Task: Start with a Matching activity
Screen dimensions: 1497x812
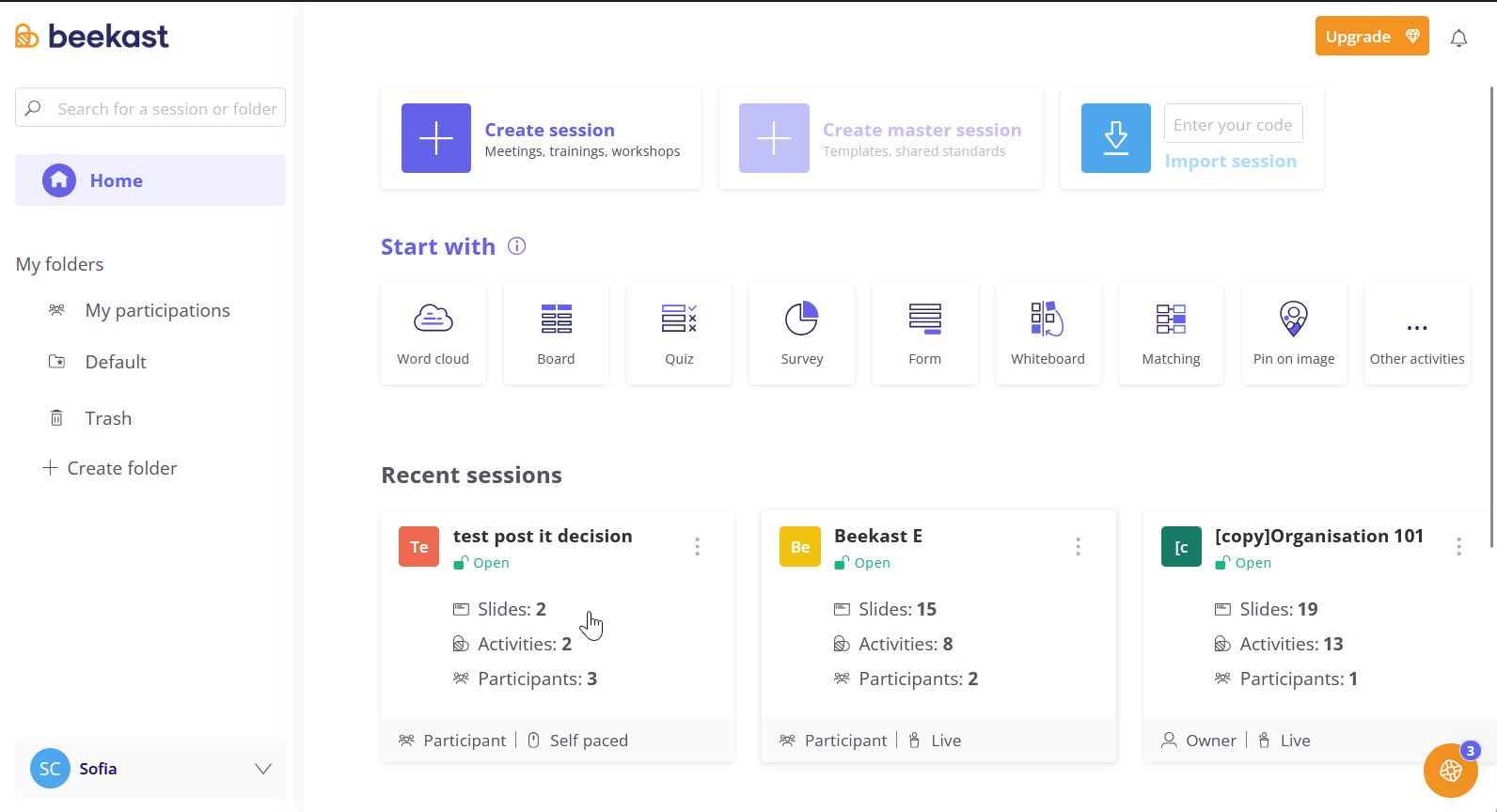Action: pos(1171,333)
